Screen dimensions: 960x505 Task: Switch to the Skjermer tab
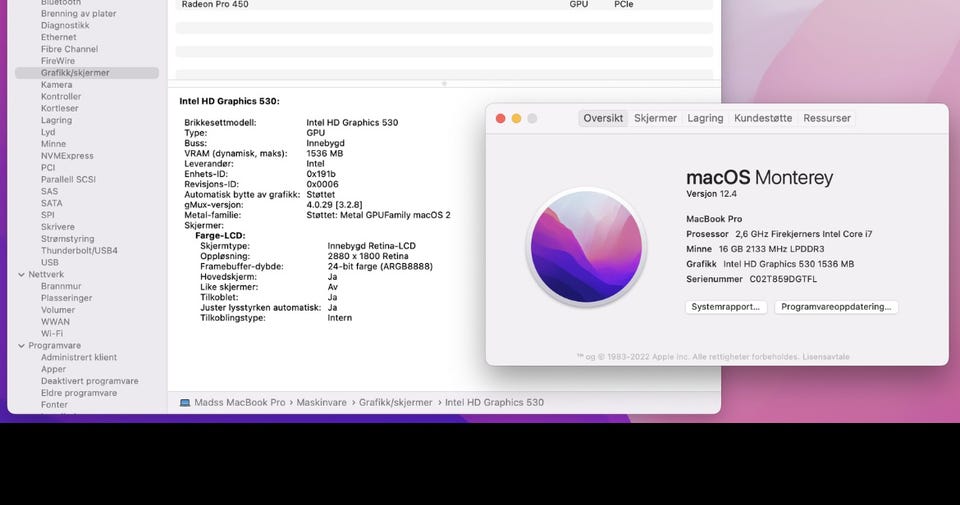[655, 118]
